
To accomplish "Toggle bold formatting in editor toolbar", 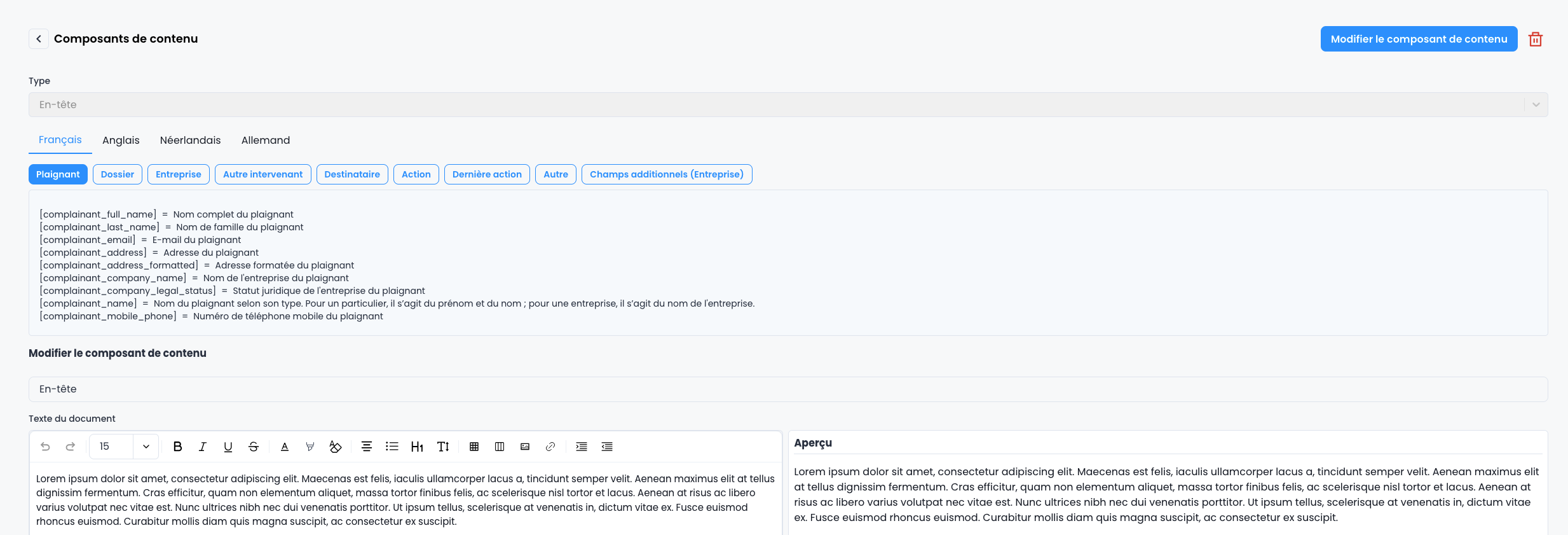I will 177,447.
